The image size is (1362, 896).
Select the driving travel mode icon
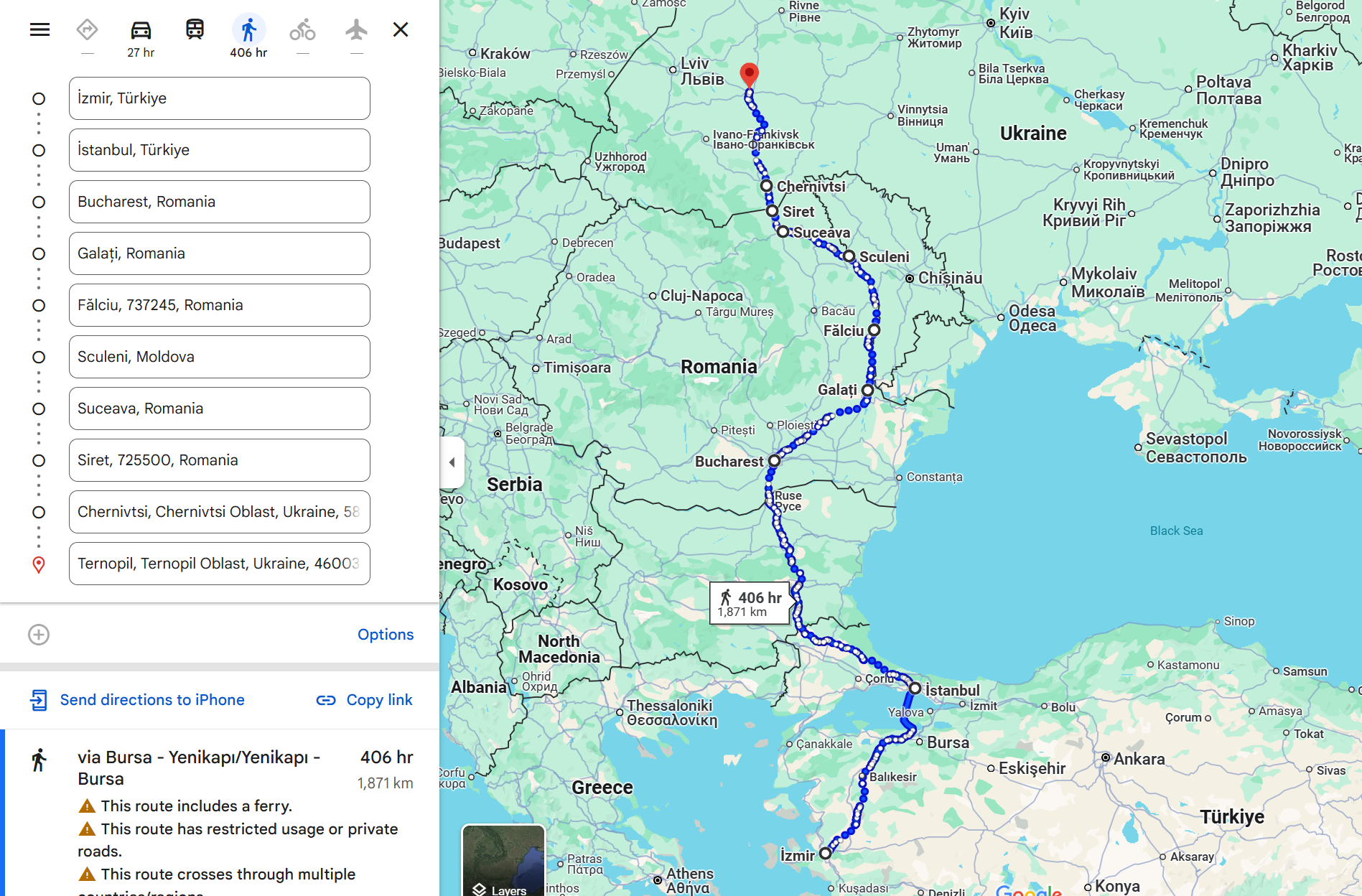pyautogui.click(x=141, y=29)
